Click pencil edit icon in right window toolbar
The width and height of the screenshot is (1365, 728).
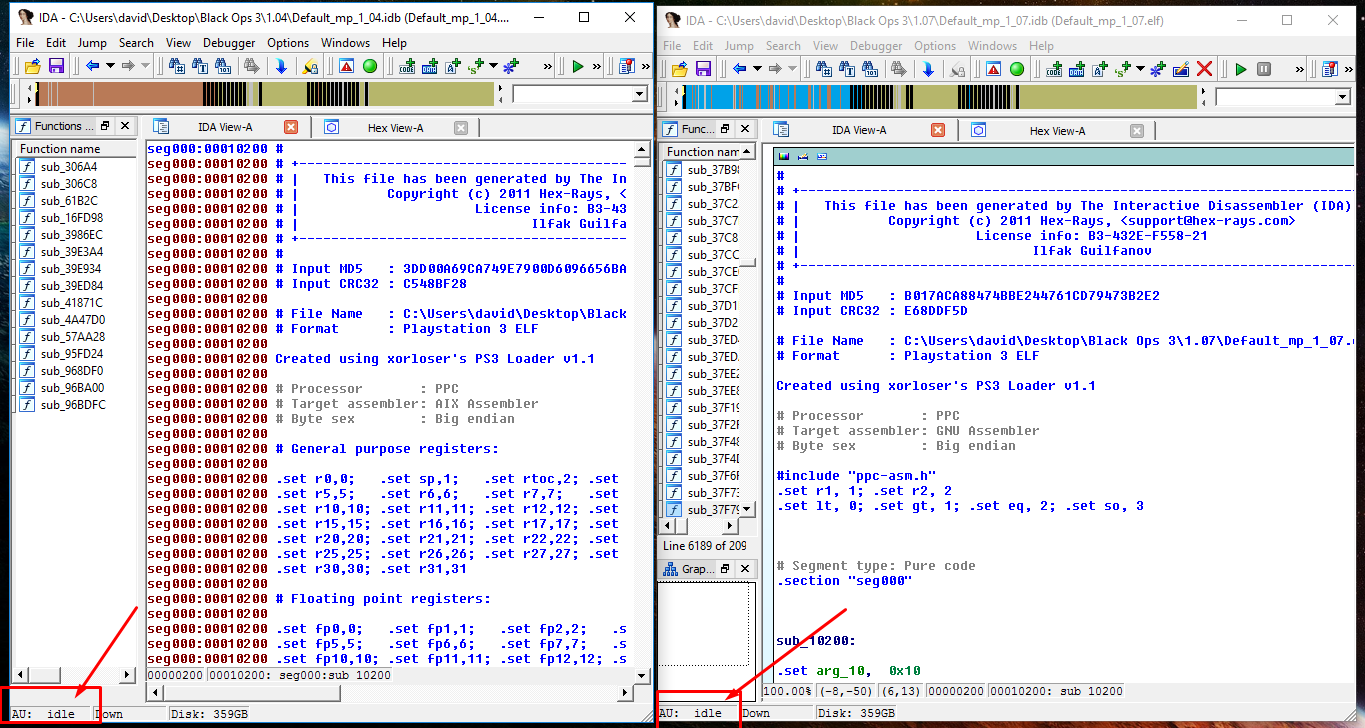click(1181, 69)
